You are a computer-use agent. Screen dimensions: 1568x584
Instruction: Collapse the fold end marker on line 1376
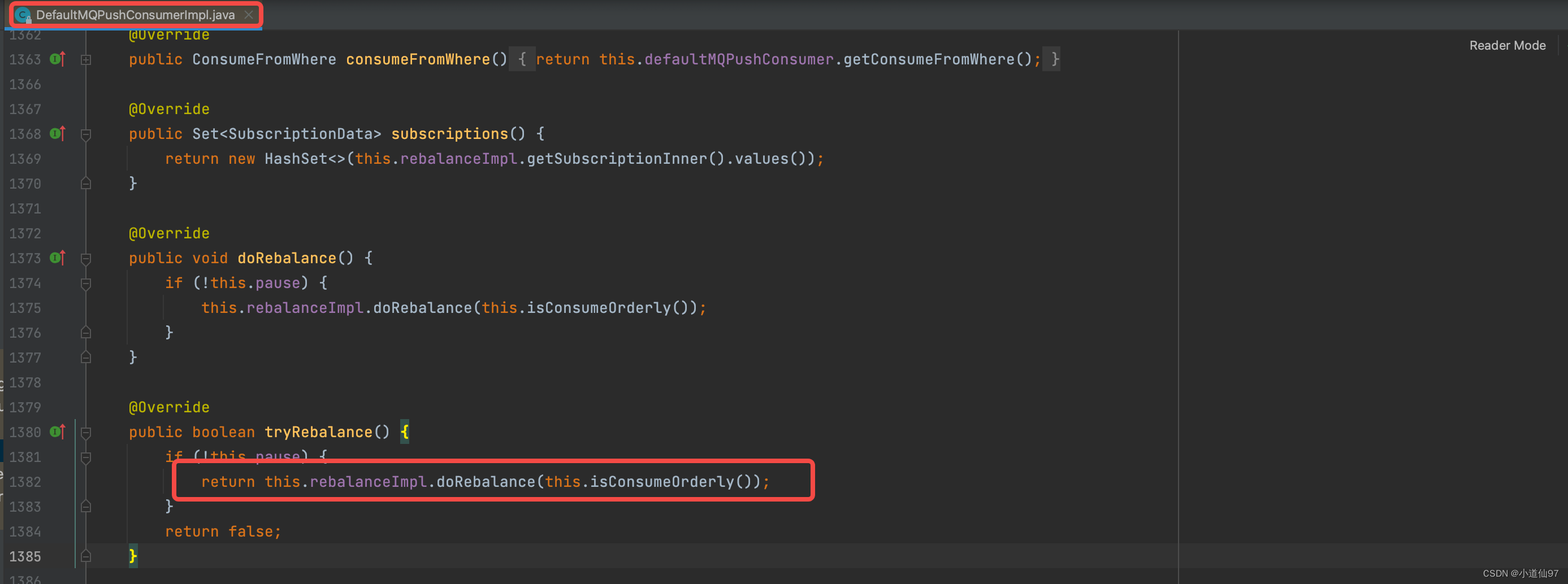(86, 333)
